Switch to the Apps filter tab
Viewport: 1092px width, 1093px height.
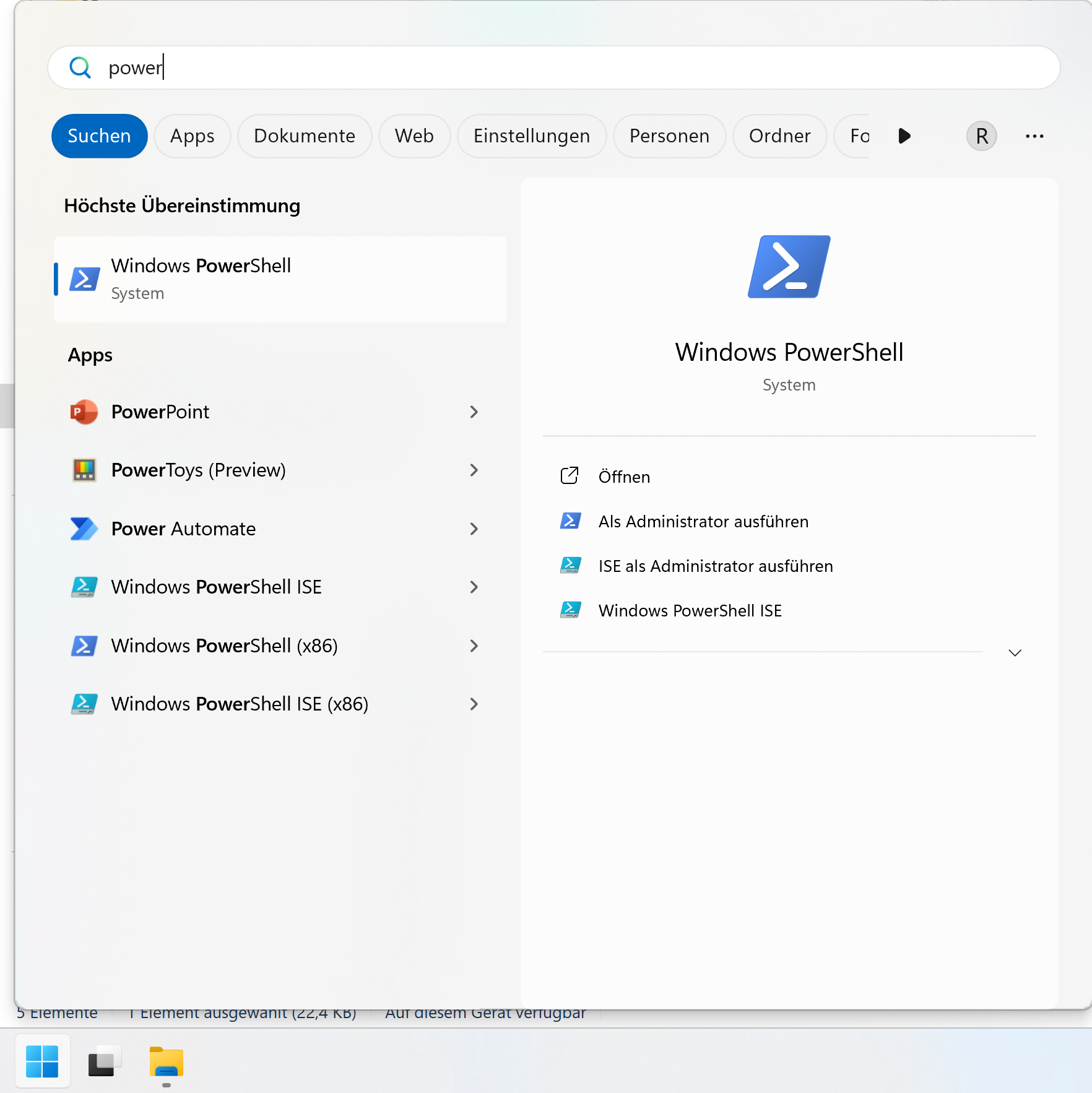coord(192,136)
